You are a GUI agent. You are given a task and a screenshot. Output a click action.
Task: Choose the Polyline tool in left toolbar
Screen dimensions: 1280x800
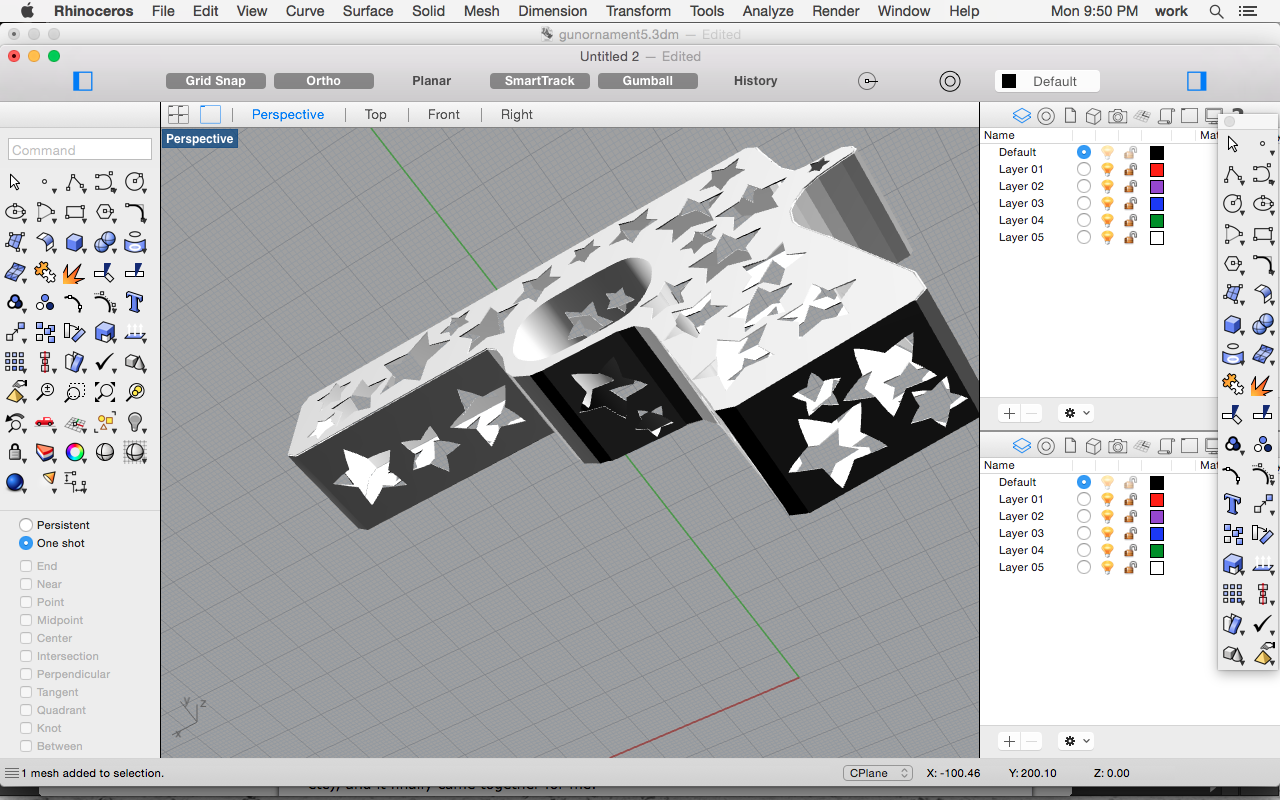(75, 182)
